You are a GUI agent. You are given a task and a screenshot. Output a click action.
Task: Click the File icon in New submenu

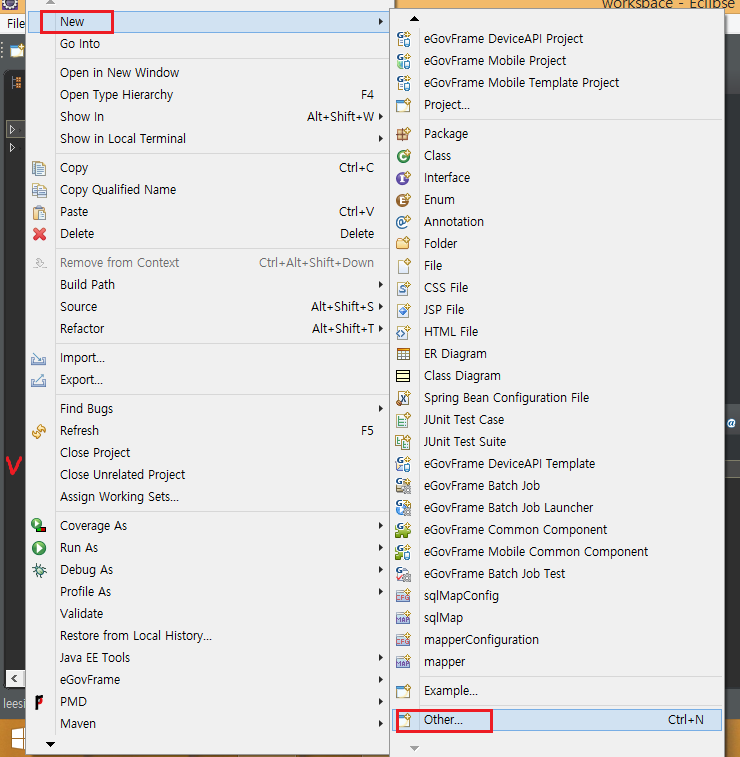pos(404,266)
